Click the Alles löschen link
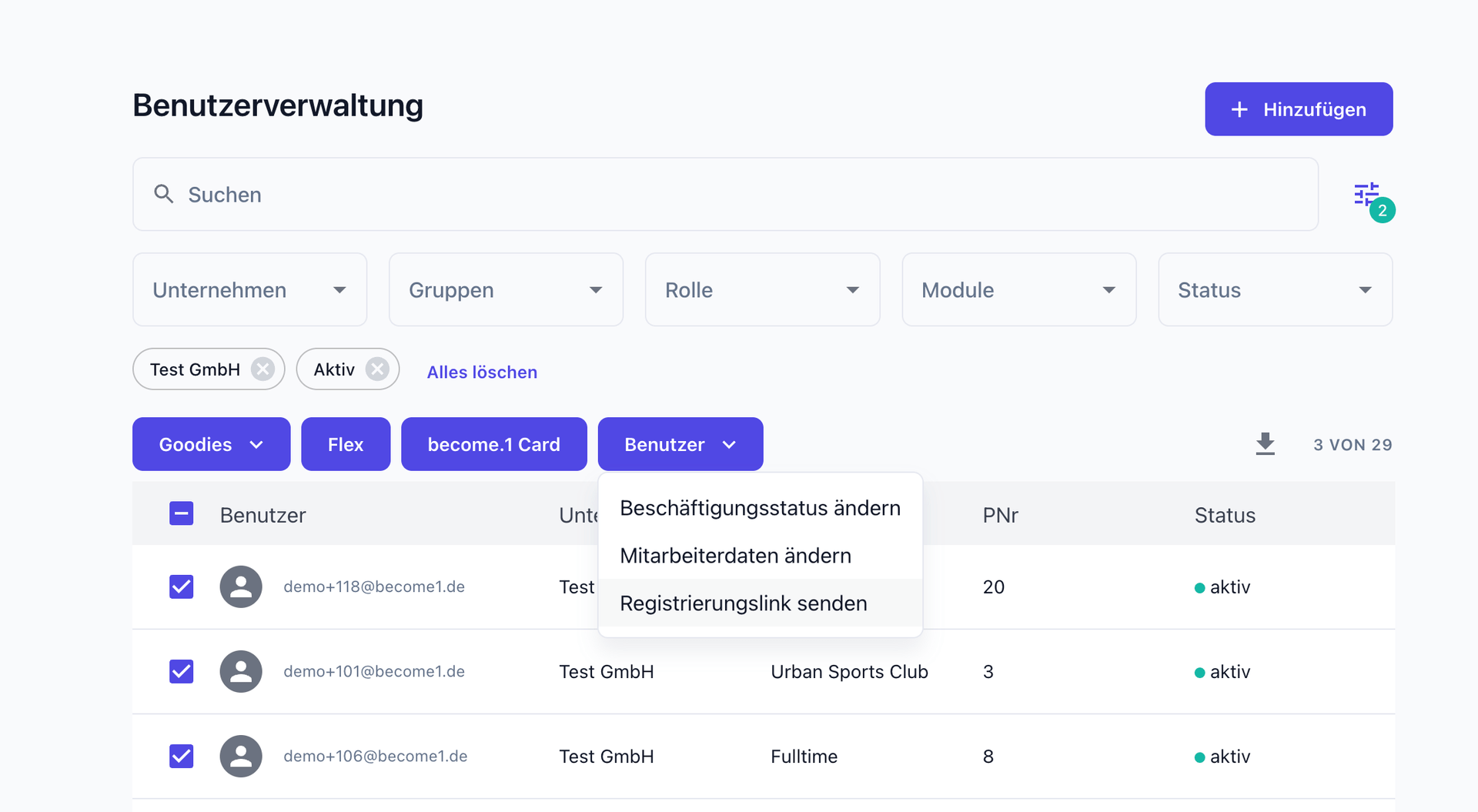Screen dimensions: 1478x812 pos(482,373)
